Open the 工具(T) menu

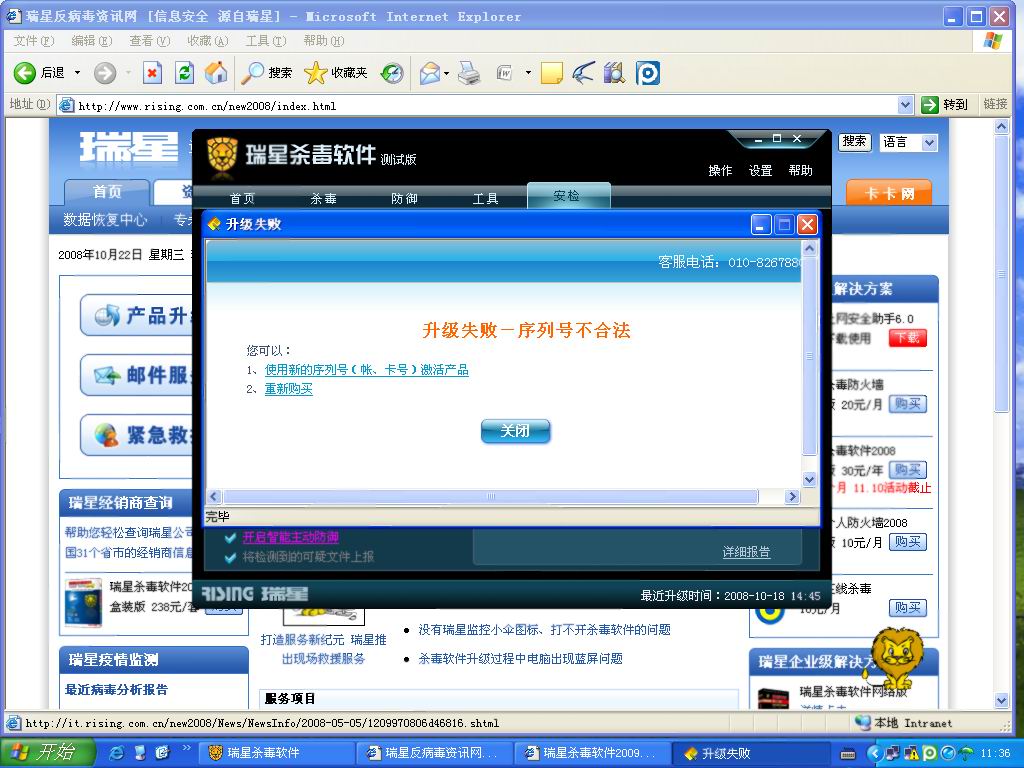point(266,40)
